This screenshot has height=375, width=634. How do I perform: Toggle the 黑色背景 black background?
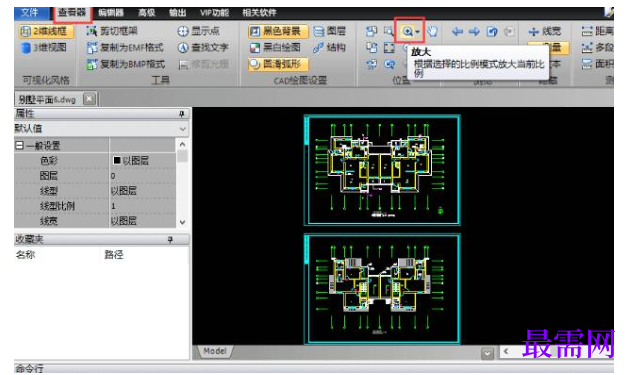(277, 31)
